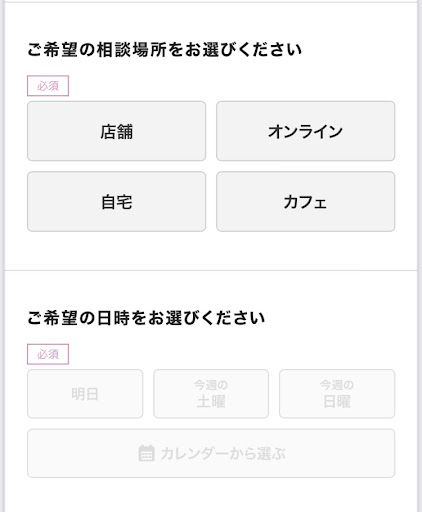422x512 pixels.
Task: Click the heading ご希望の日時をお選びください
Action: click(x=146, y=318)
